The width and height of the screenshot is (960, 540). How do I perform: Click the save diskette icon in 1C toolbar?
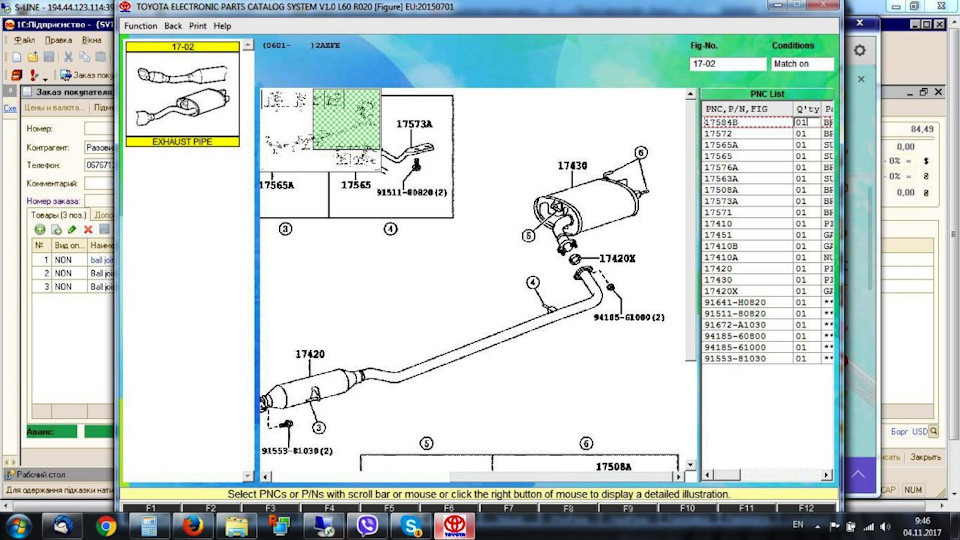coord(49,57)
